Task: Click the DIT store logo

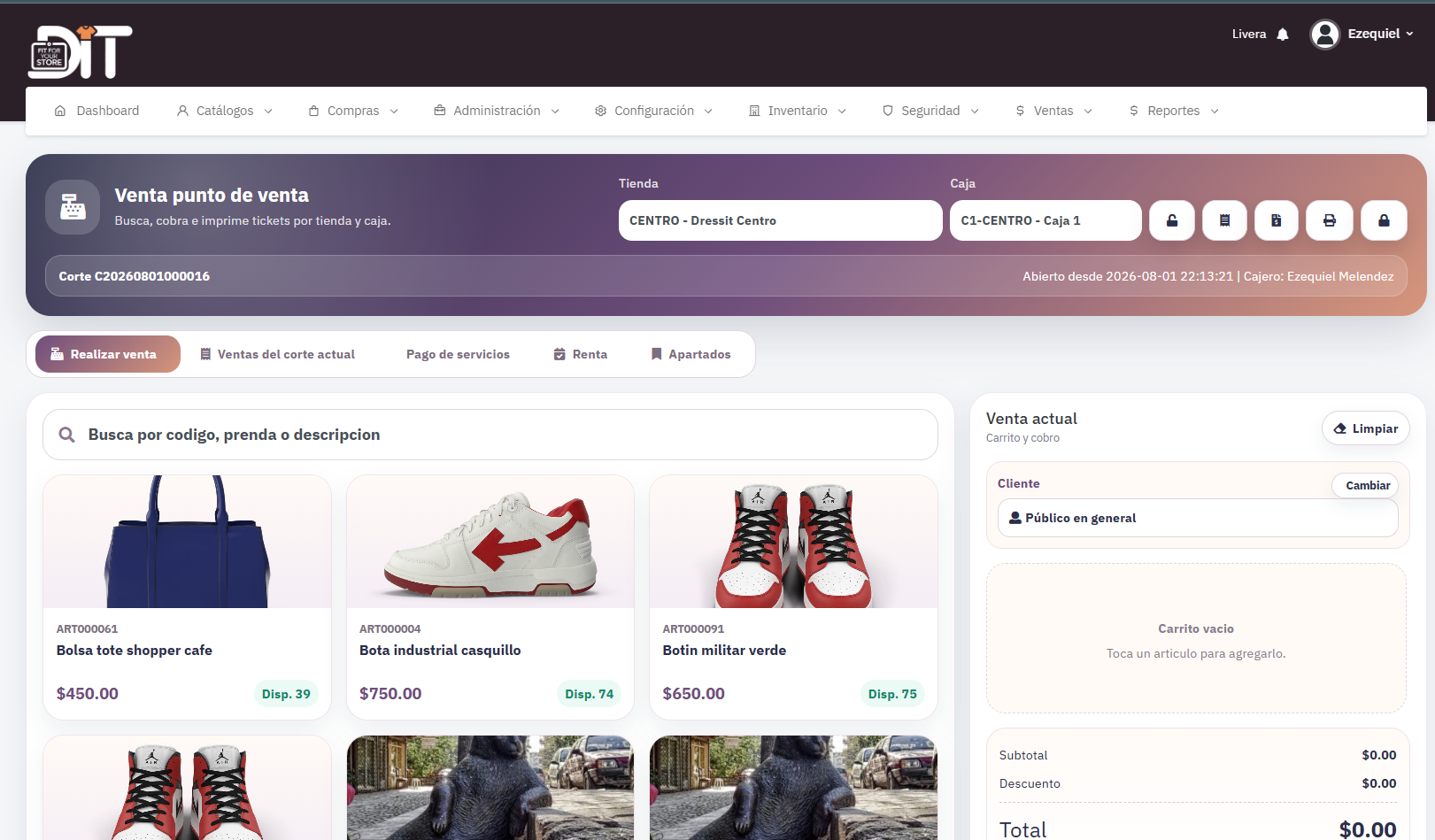Action: [x=81, y=52]
